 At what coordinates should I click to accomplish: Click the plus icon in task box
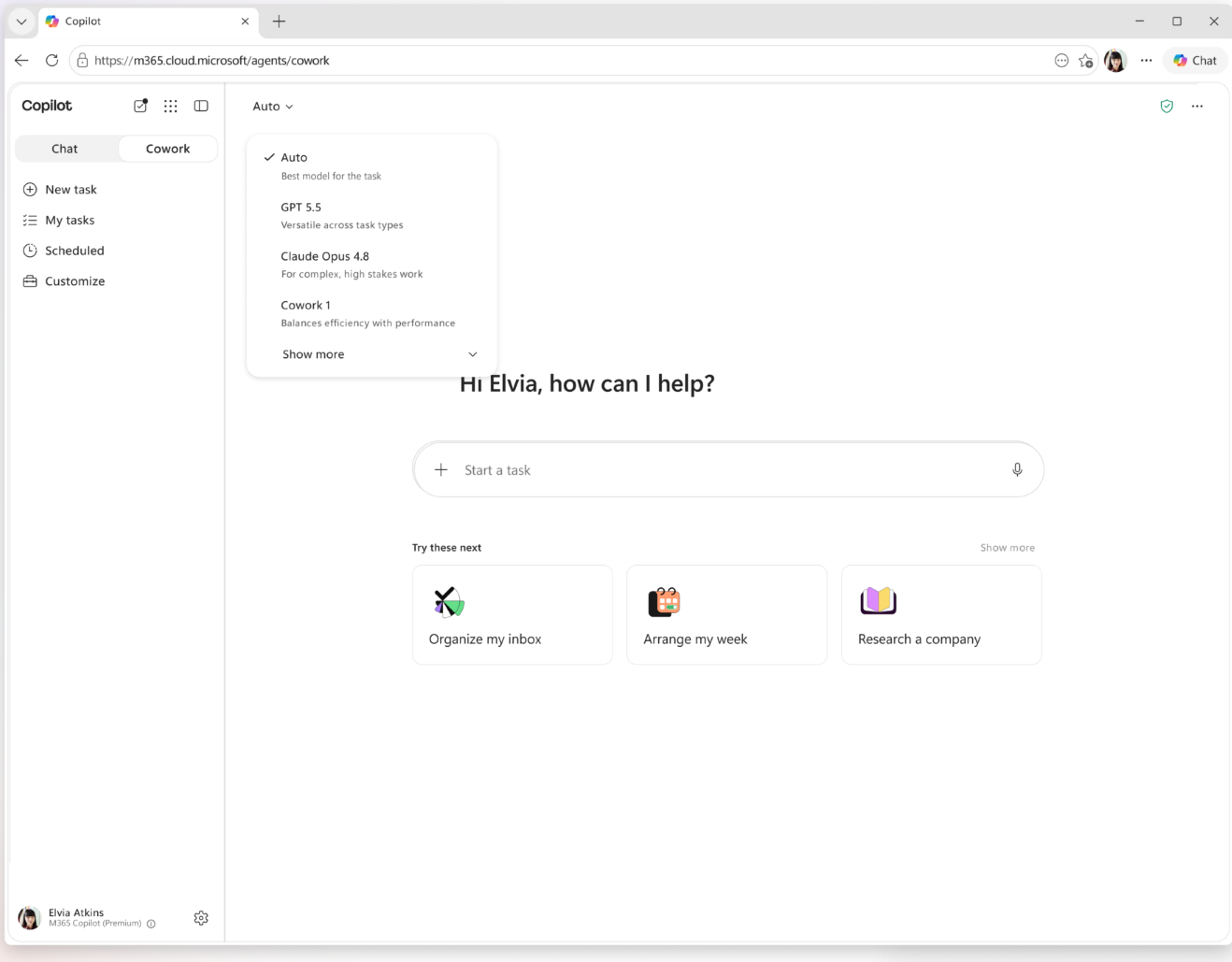[x=441, y=469]
